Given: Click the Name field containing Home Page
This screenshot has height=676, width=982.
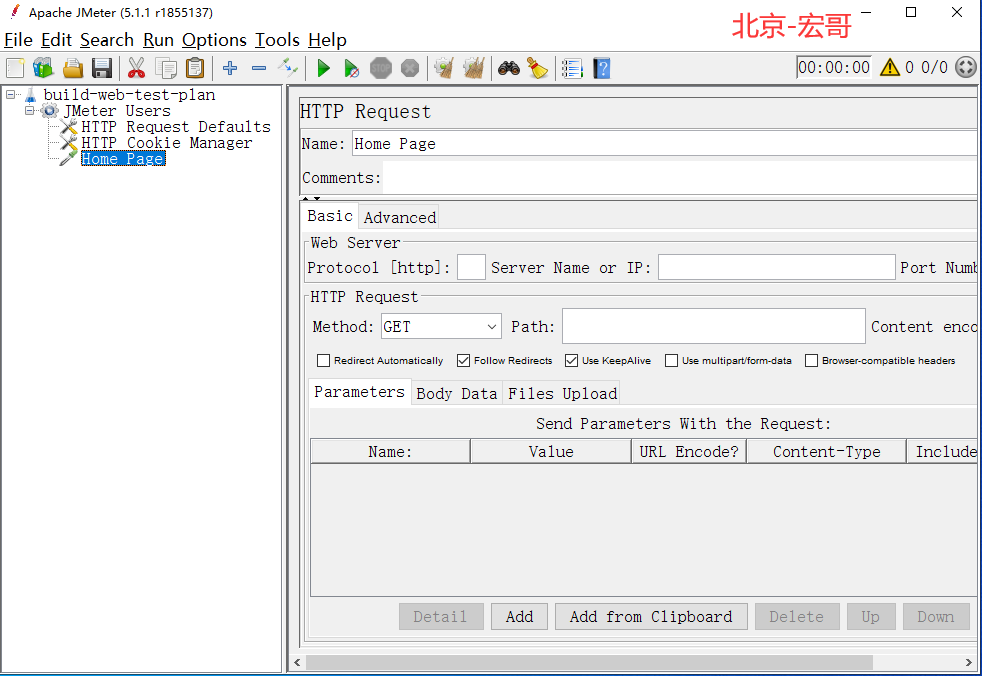Looking at the screenshot, I should click(x=664, y=143).
